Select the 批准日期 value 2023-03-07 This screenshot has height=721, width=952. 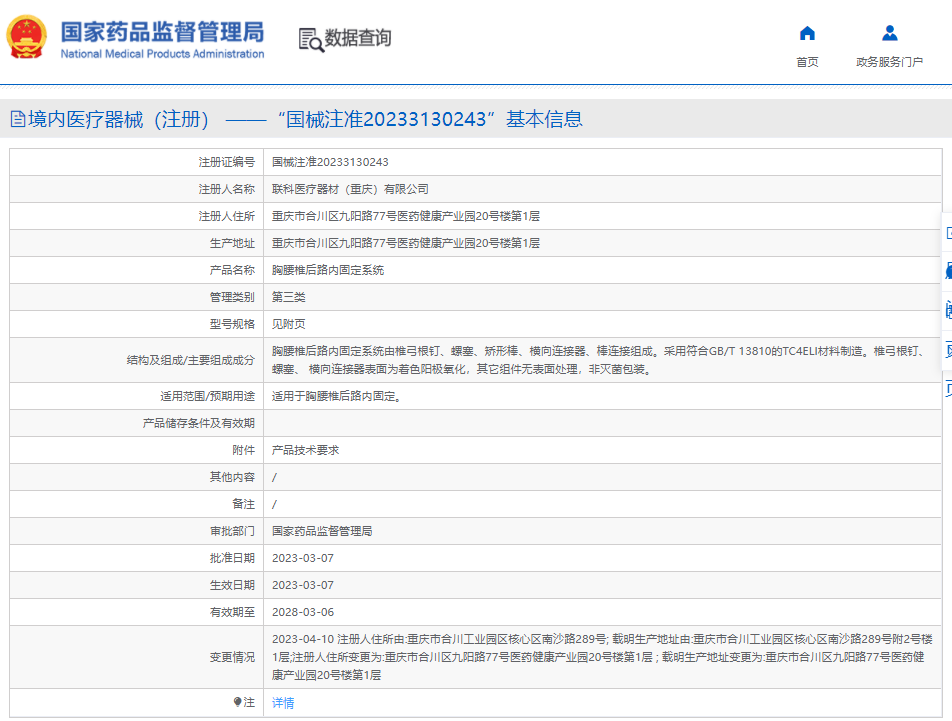point(302,558)
